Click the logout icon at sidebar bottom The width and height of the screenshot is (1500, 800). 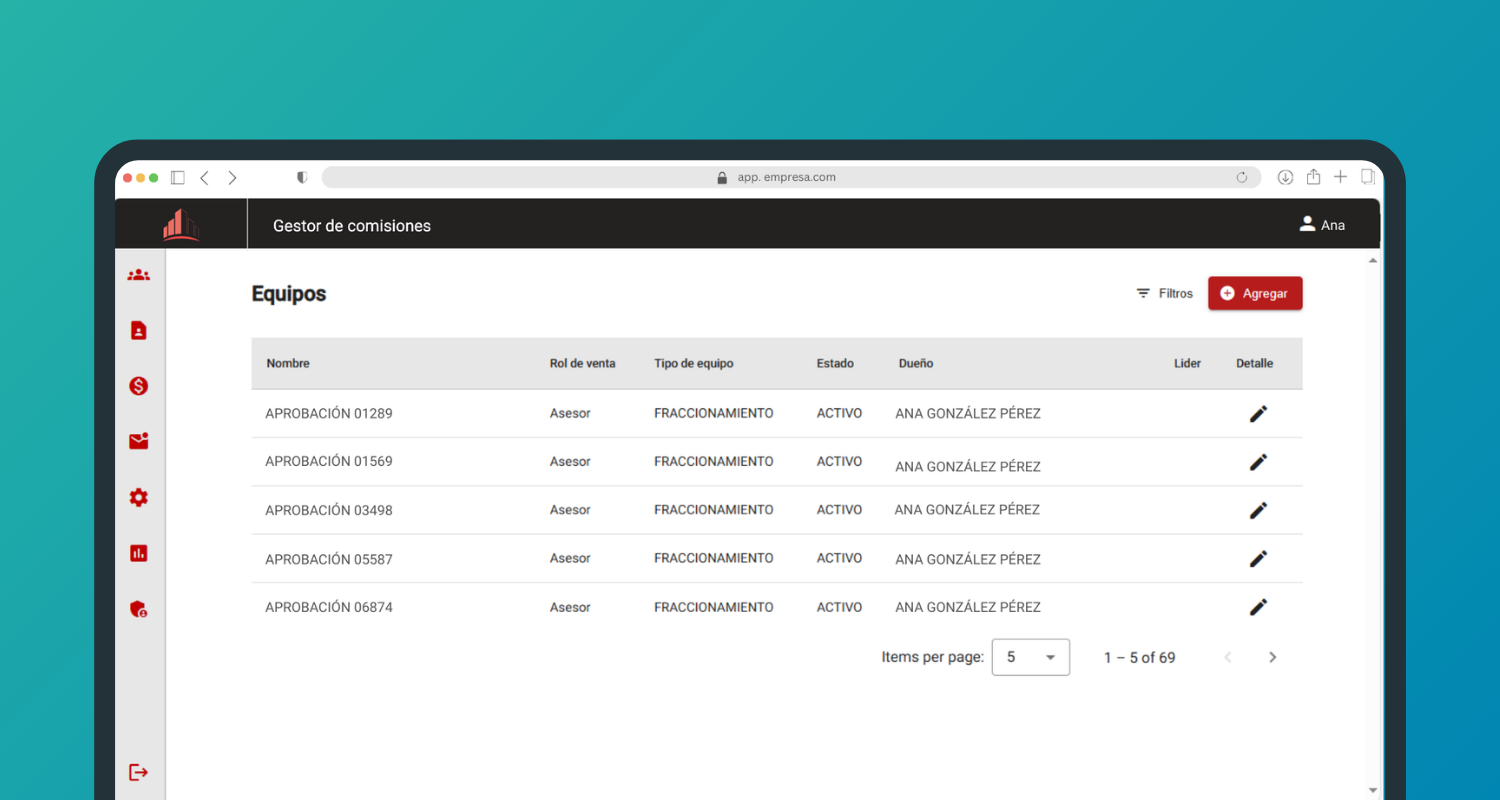(x=139, y=772)
